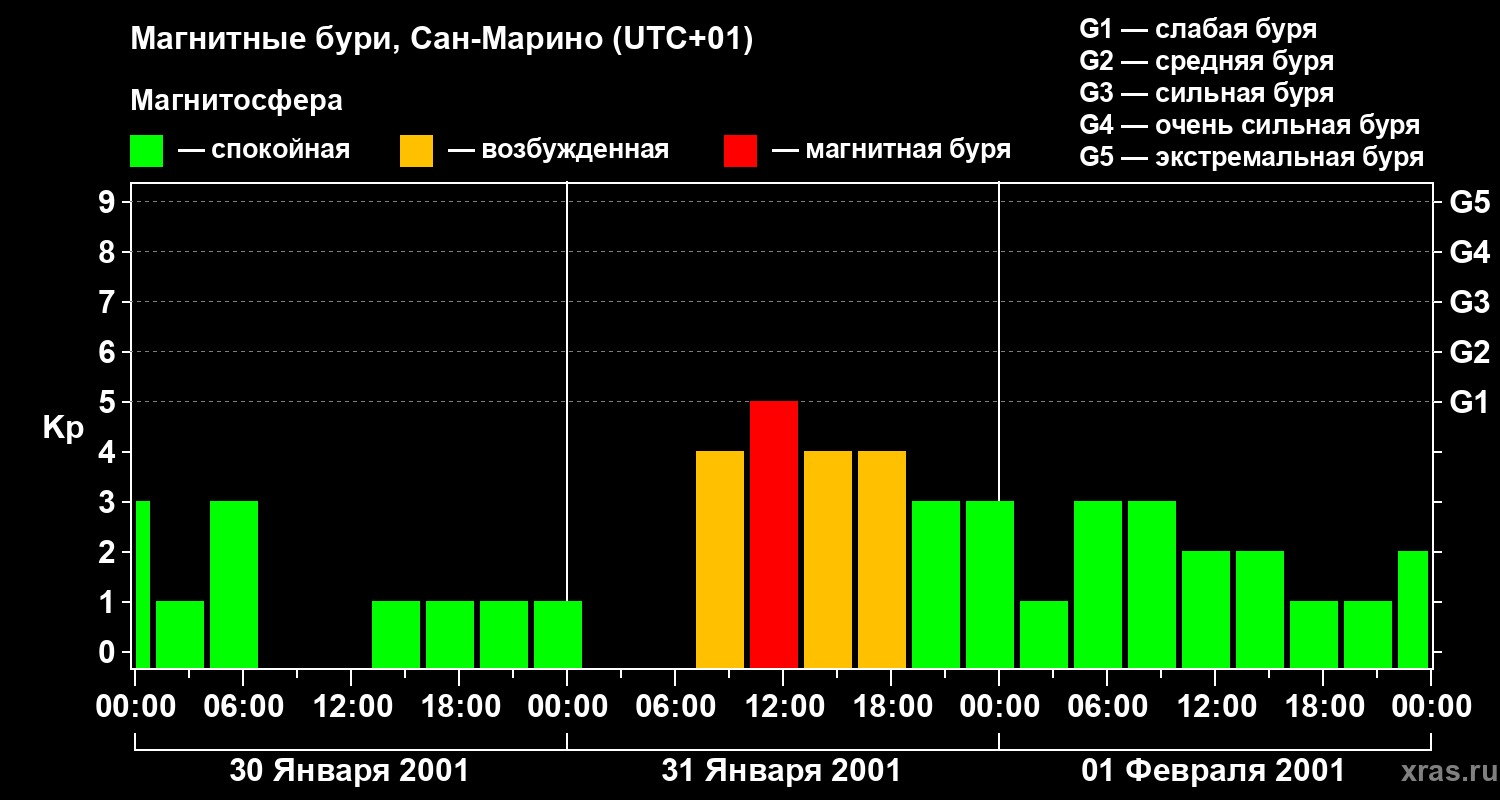Screen dimensions: 1500x800
Task: Select green Kp 1 bar at 18:00, 01 Февраля
Action: (x=1314, y=634)
